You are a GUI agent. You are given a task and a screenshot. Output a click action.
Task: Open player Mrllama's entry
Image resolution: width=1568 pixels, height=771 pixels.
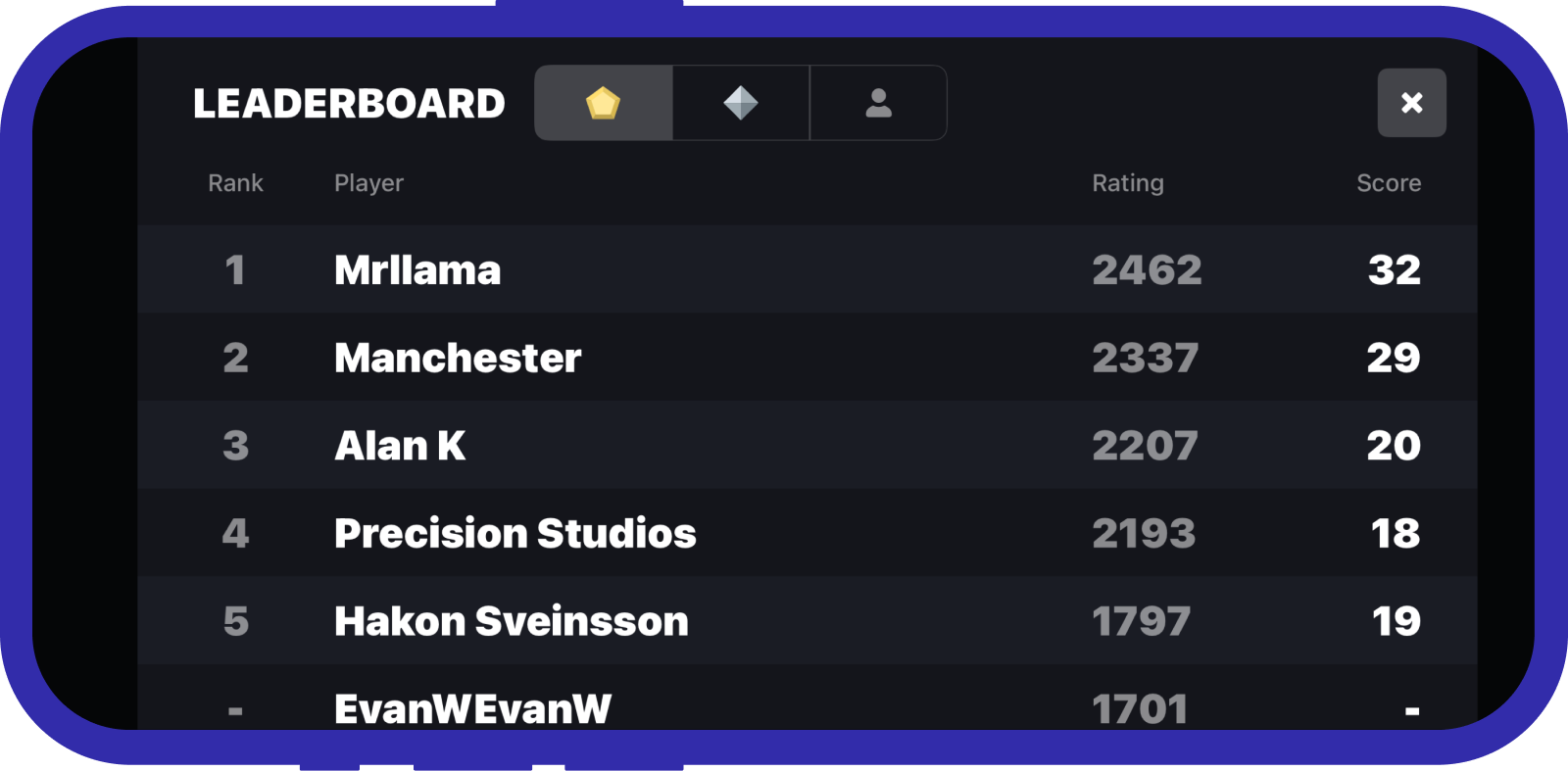[417, 270]
